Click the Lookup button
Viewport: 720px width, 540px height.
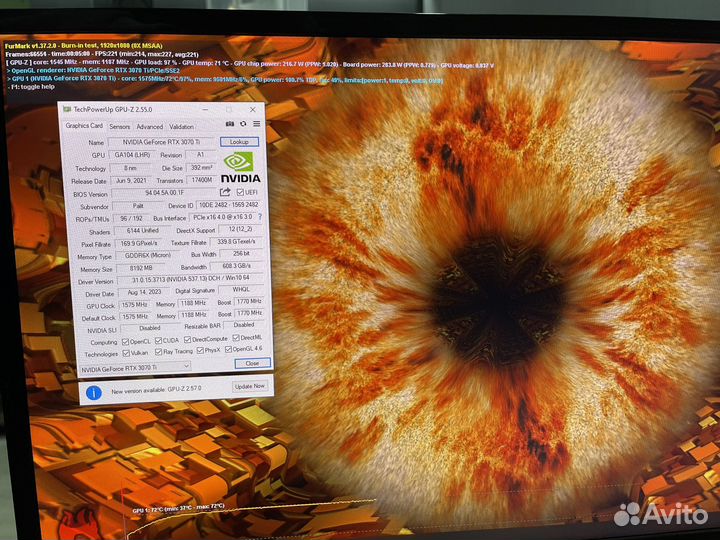coord(239,142)
